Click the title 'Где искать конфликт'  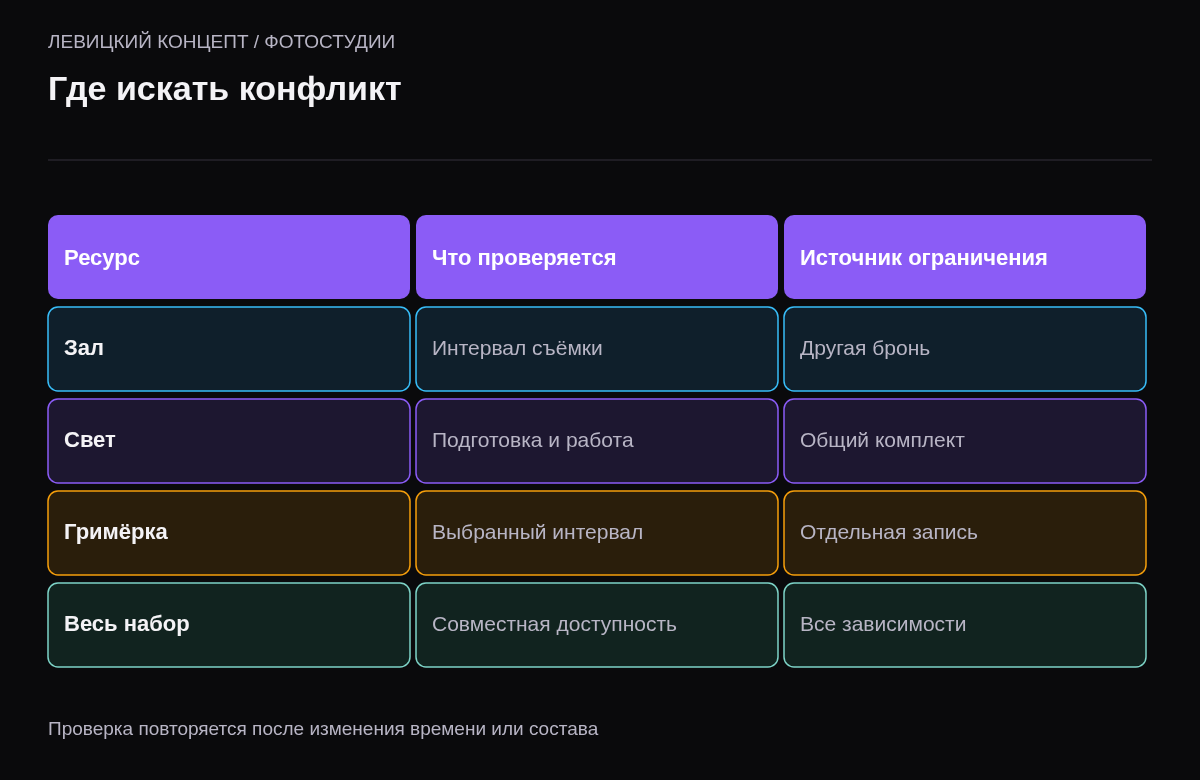pos(224,89)
